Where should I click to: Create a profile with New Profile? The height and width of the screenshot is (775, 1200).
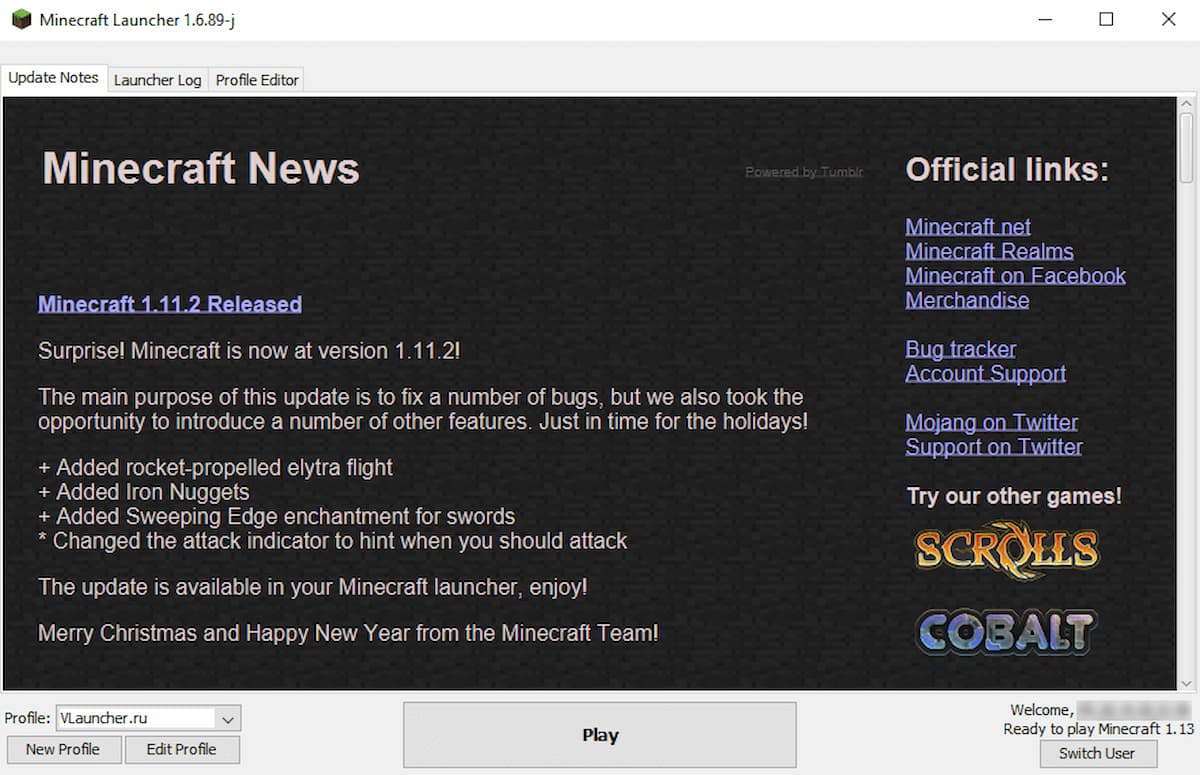[x=63, y=749]
